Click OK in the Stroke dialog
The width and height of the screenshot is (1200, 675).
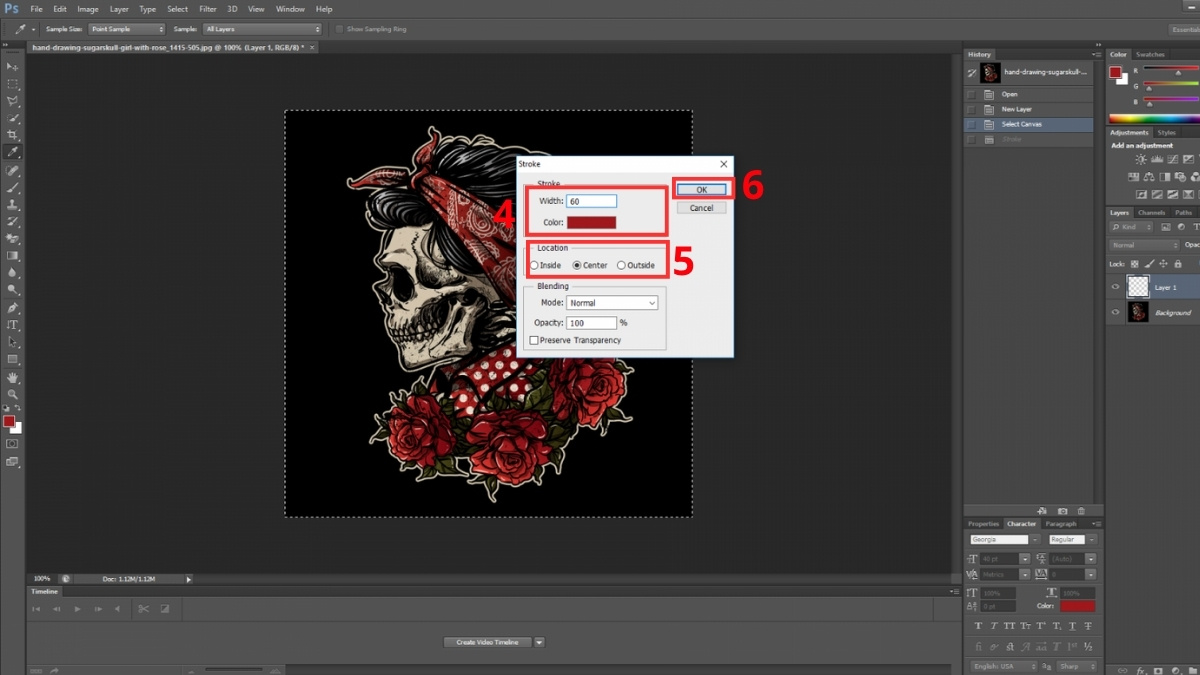point(701,189)
